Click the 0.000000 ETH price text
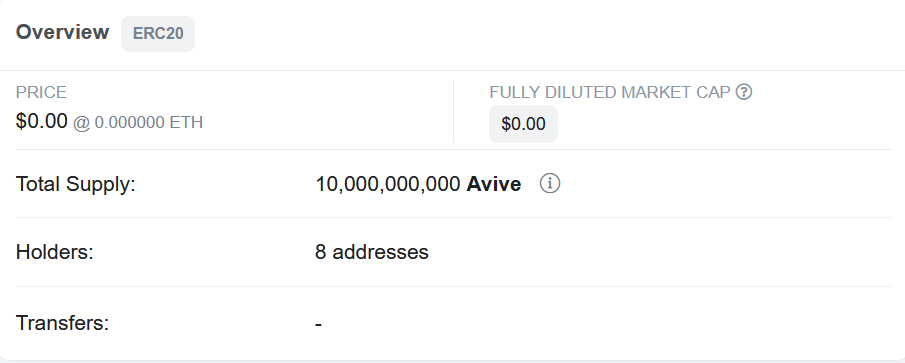The image size is (905, 363). click(x=149, y=122)
